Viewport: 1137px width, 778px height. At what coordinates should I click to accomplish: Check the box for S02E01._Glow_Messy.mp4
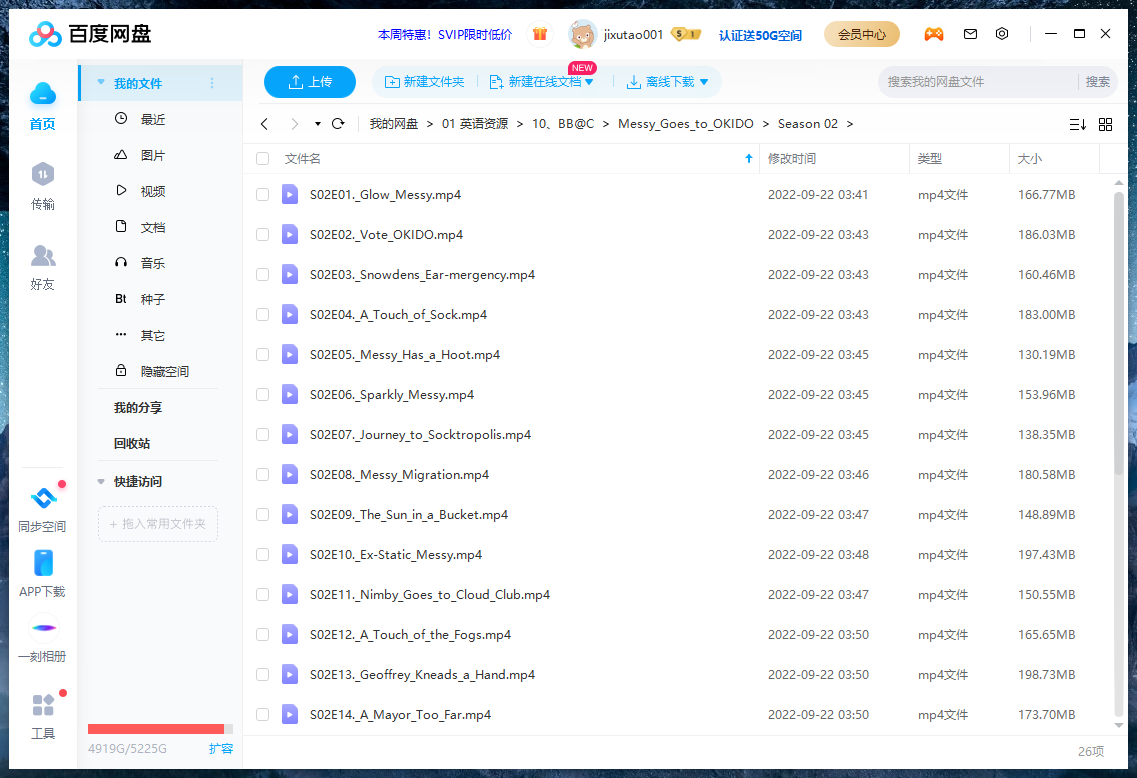[x=262, y=194]
